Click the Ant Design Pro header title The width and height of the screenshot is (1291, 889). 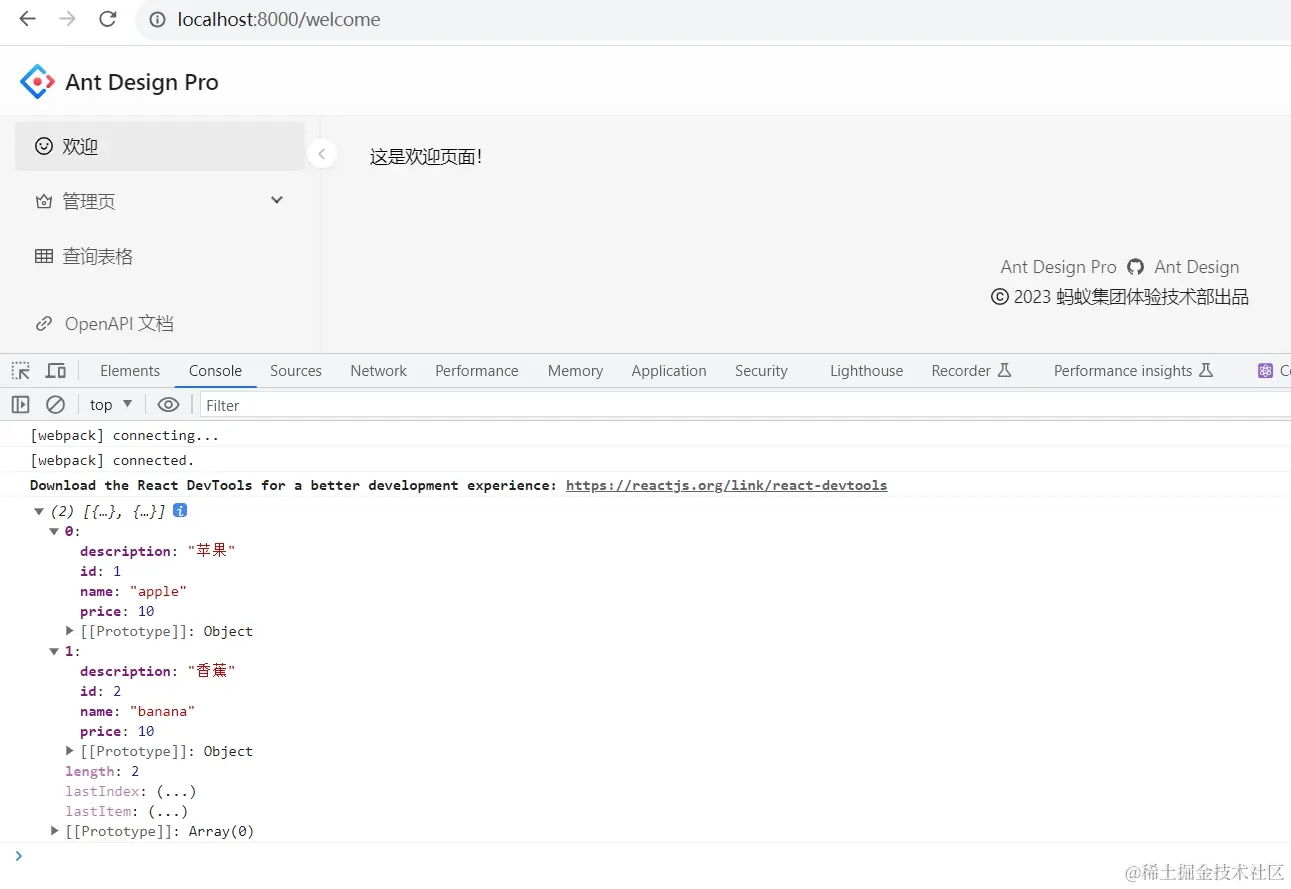pyautogui.click(x=142, y=82)
